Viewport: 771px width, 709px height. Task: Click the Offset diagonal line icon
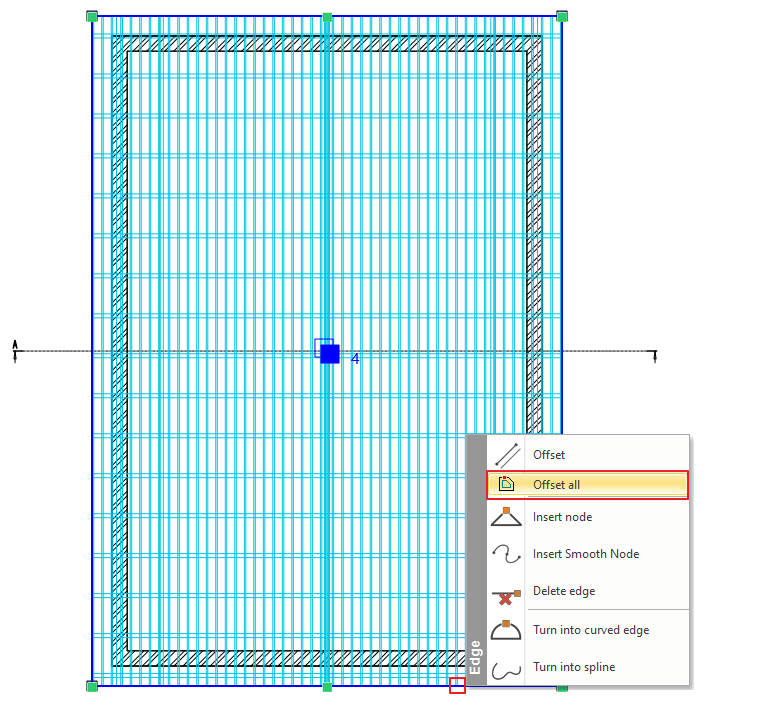[507, 454]
